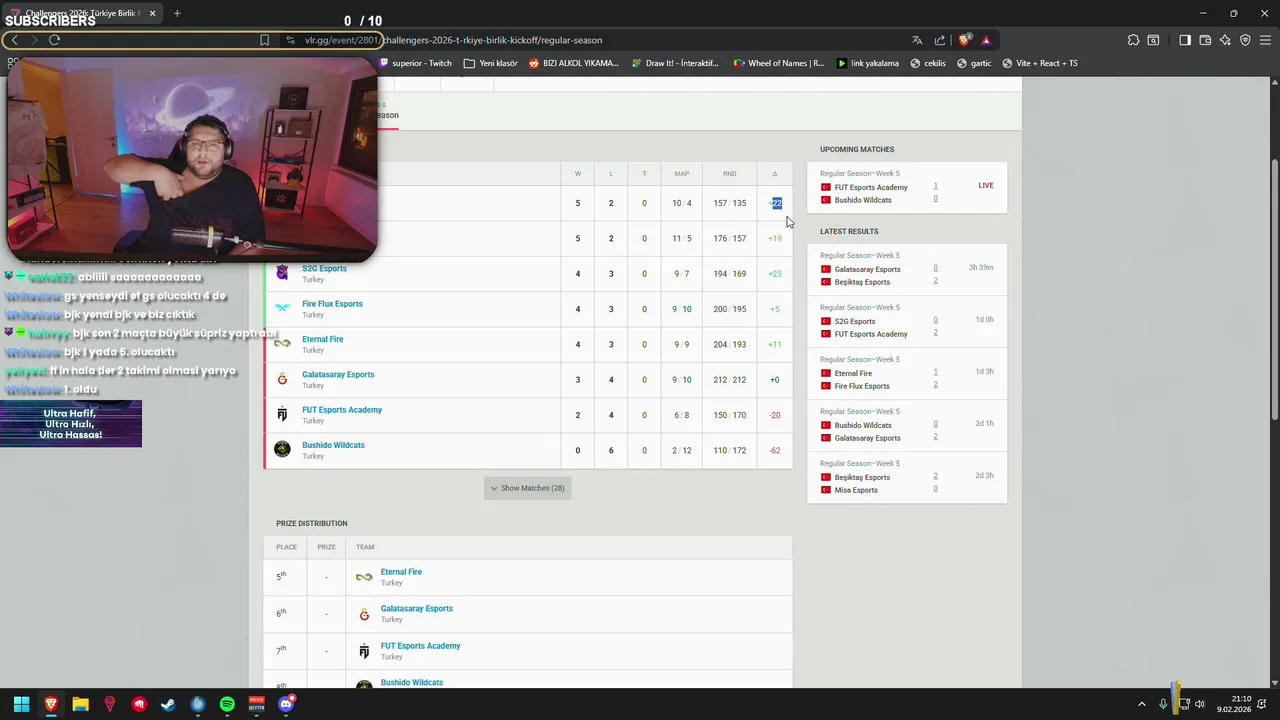Screen dimensions: 1280x720
Task: Click the highlighted +22 round difference value
Action: pos(776,203)
